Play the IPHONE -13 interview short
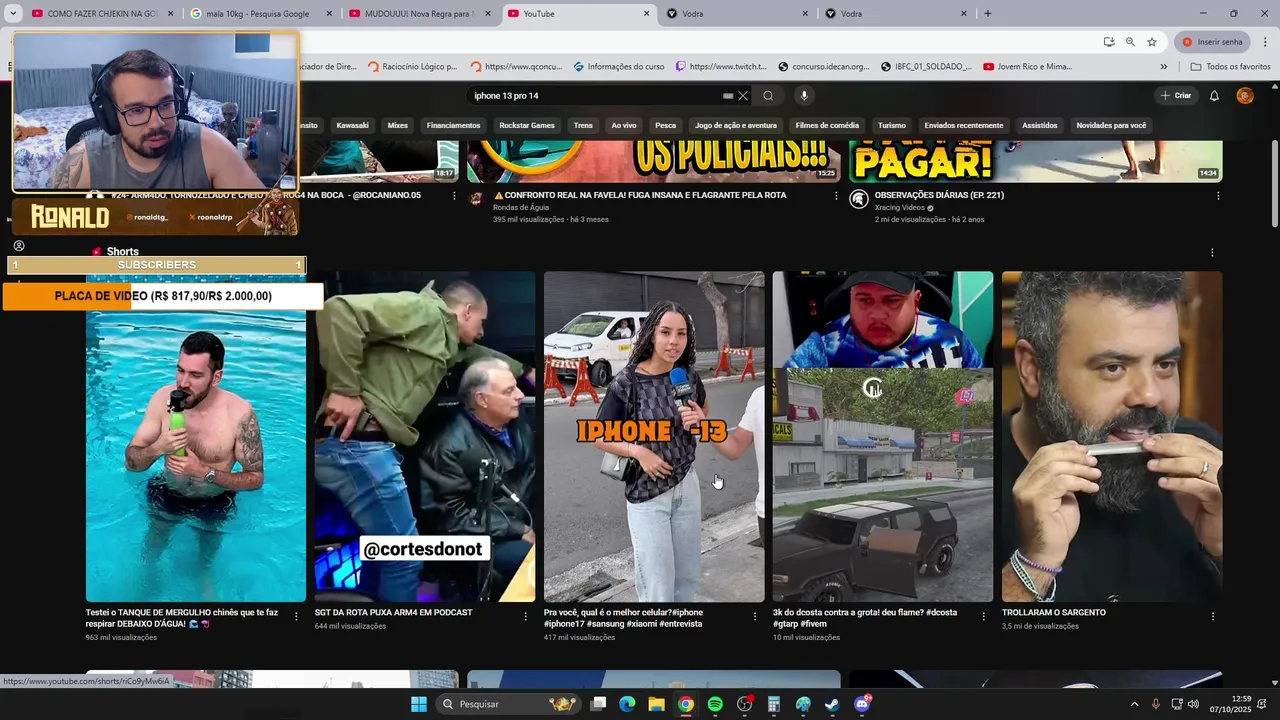The width and height of the screenshot is (1280, 720). pos(654,437)
